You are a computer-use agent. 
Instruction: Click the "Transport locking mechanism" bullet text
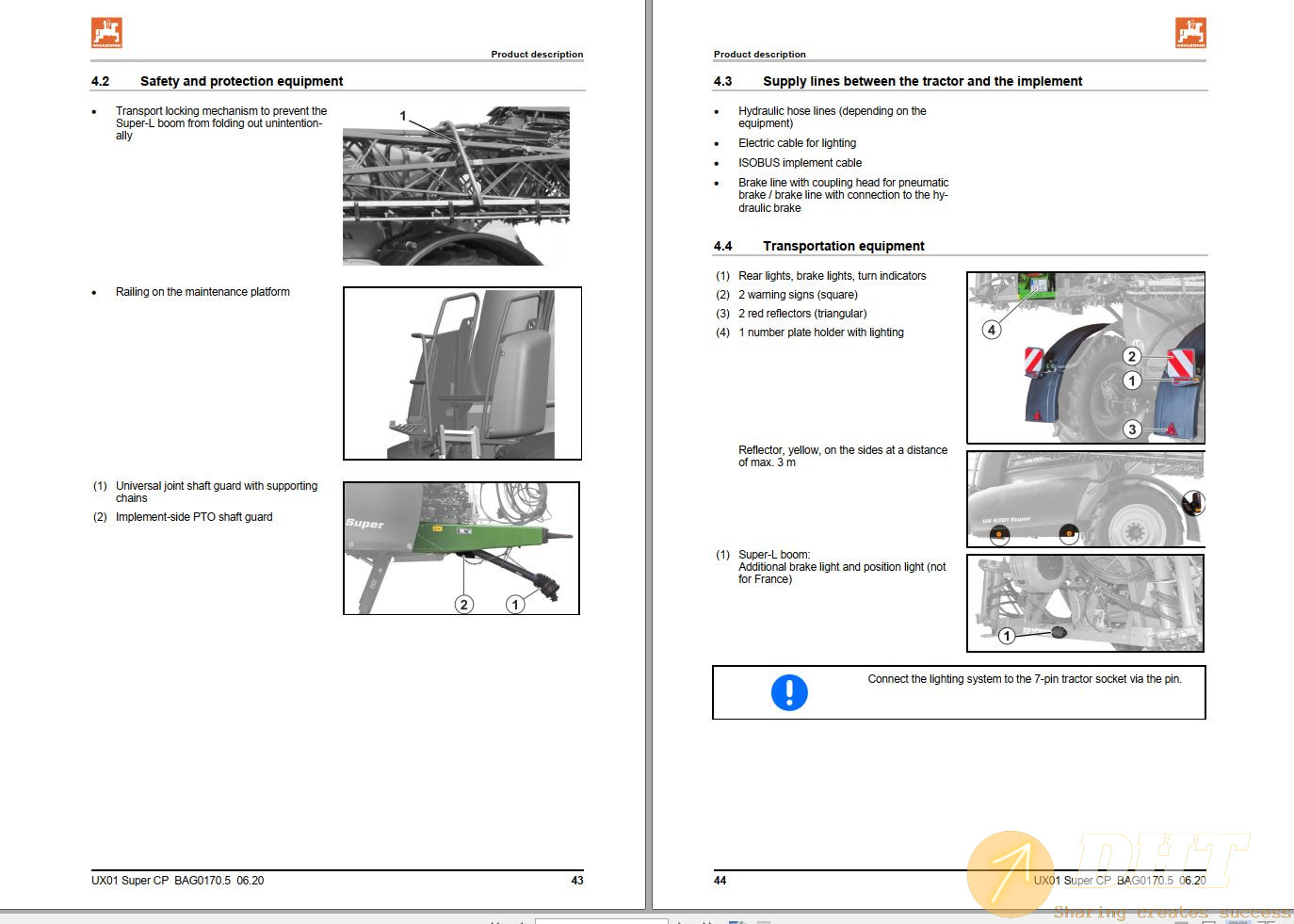tap(221, 123)
